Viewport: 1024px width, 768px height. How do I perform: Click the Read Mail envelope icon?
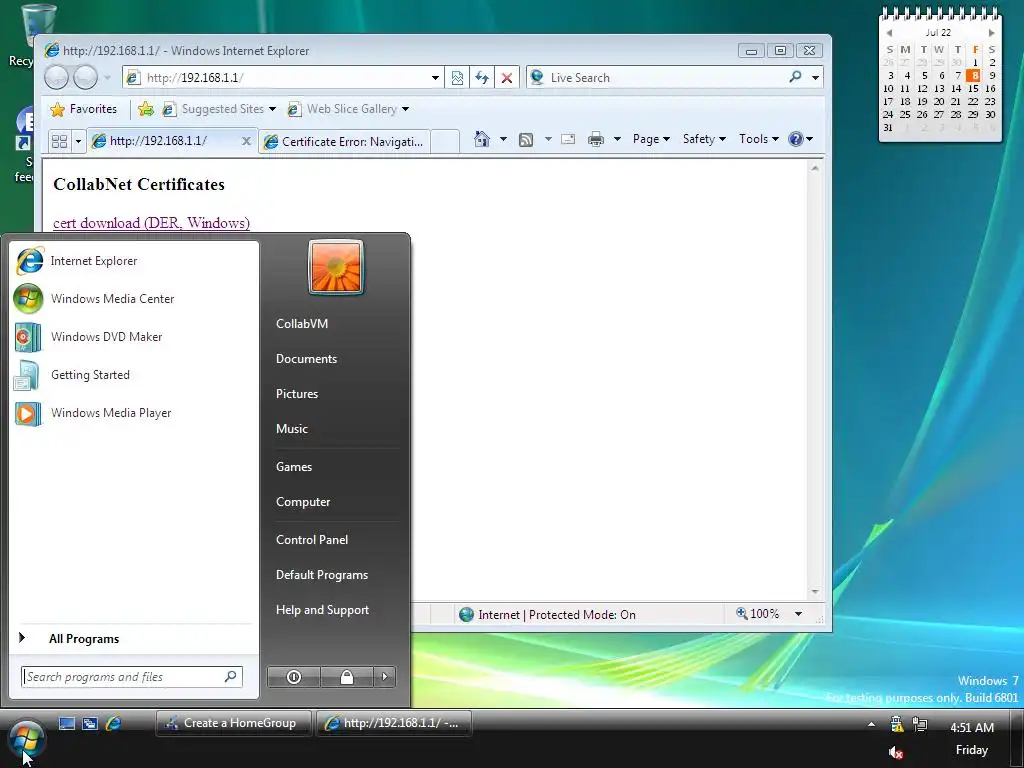(x=568, y=139)
